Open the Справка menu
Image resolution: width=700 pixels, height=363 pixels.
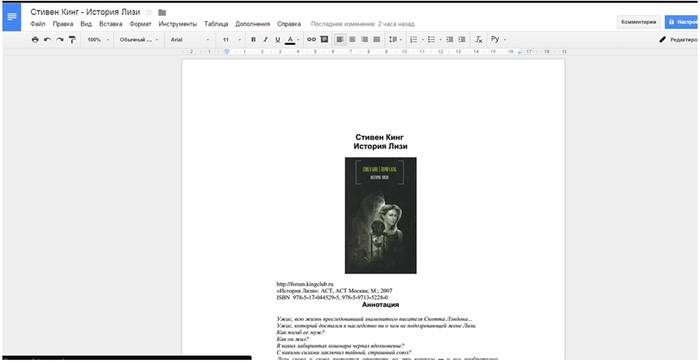289,24
